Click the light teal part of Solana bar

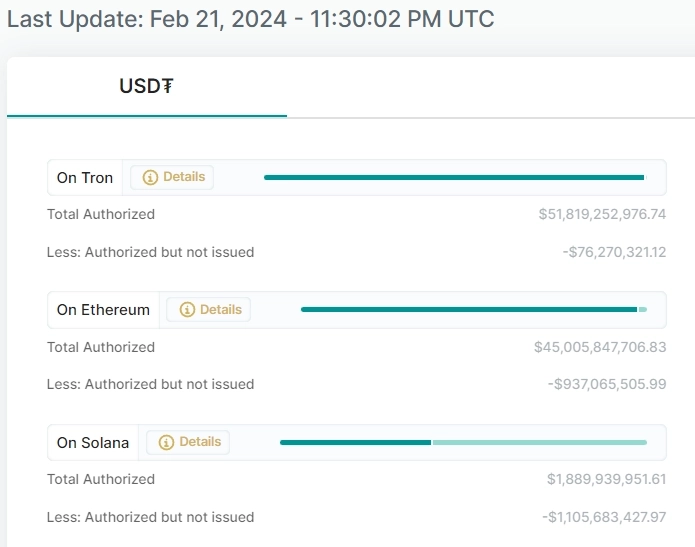[x=539, y=442]
